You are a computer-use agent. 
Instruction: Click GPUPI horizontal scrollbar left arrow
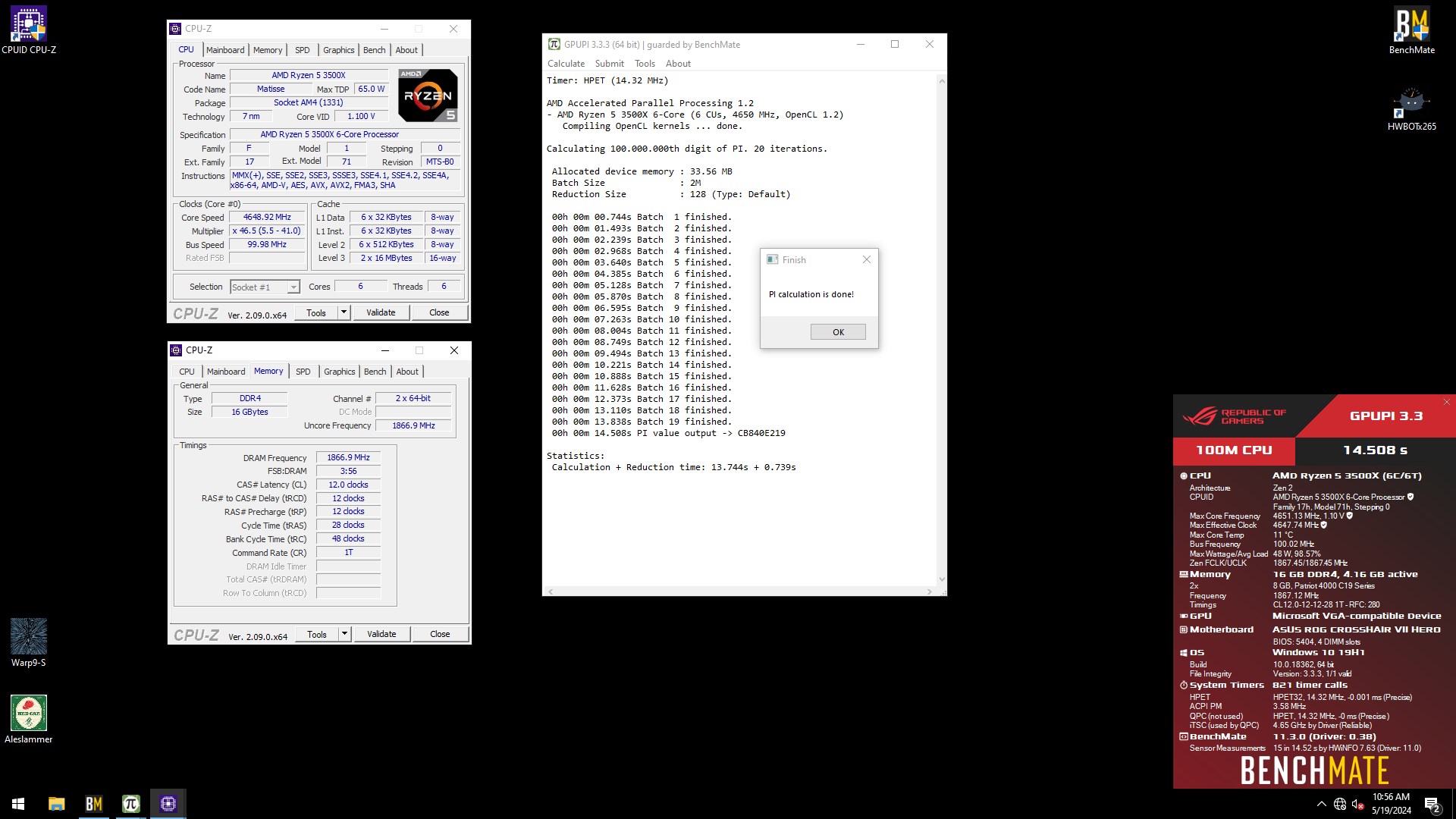tap(550, 591)
